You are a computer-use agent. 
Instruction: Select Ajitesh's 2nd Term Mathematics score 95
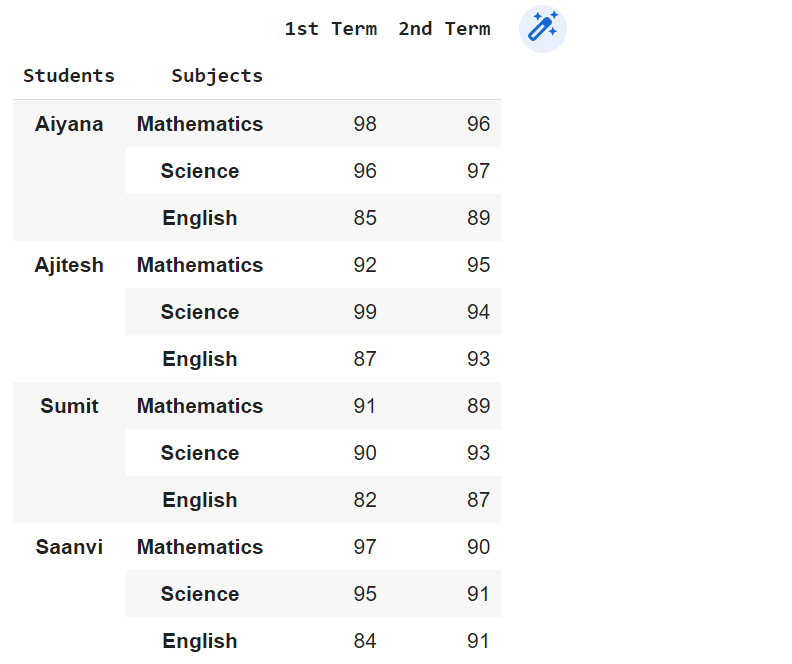point(478,265)
